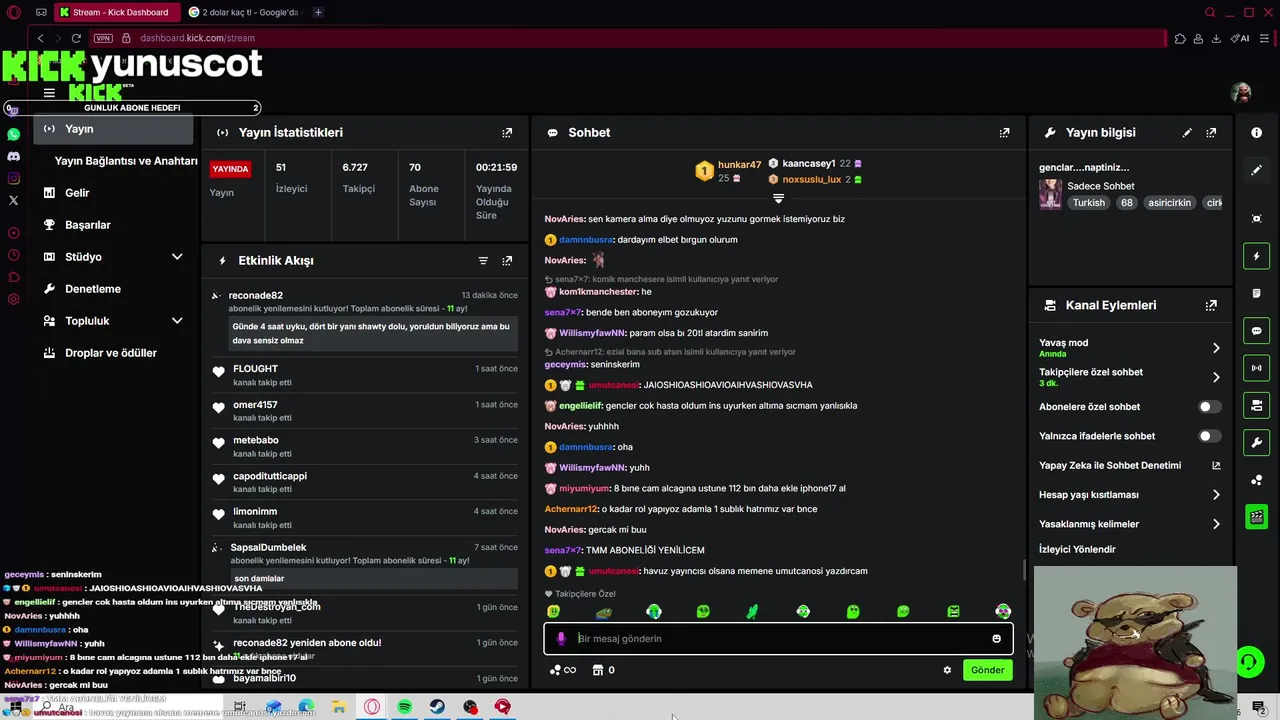1280x720 pixels.
Task: Click the asiricirkin tag
Action: 1169,202
